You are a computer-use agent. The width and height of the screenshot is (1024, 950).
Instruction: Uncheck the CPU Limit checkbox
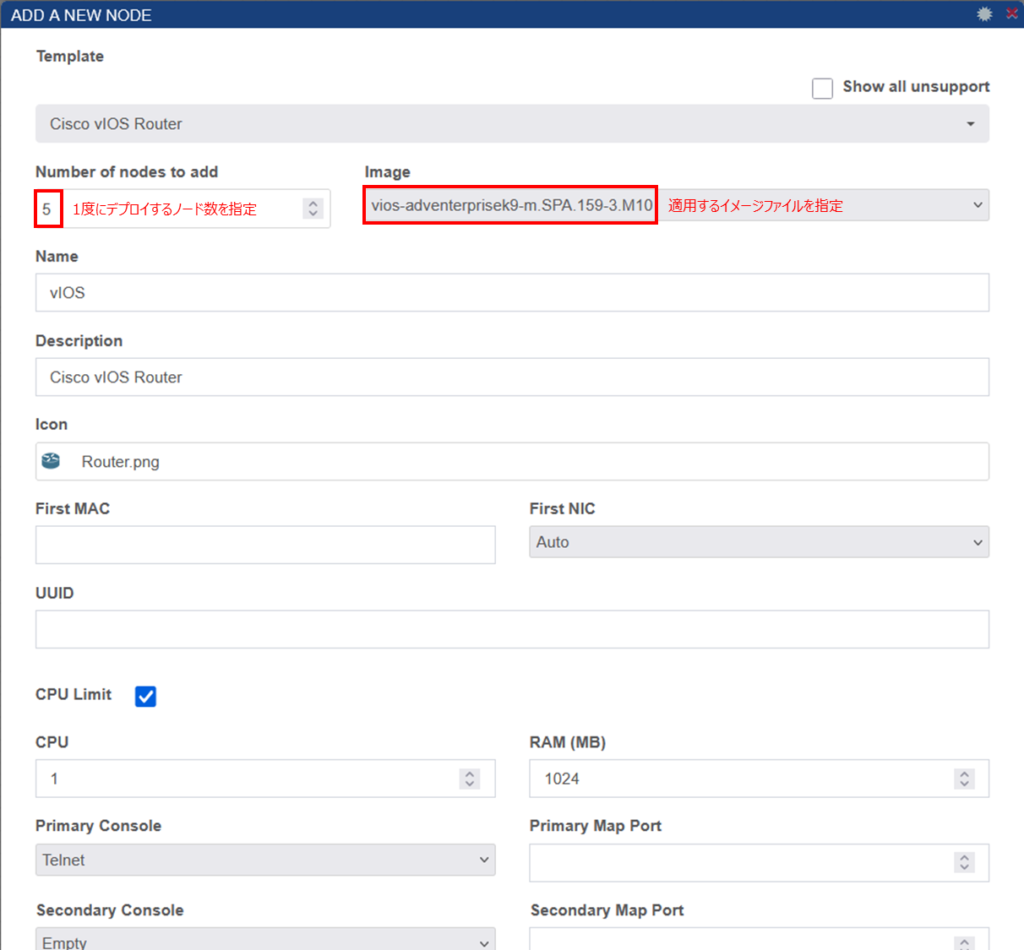click(x=146, y=696)
